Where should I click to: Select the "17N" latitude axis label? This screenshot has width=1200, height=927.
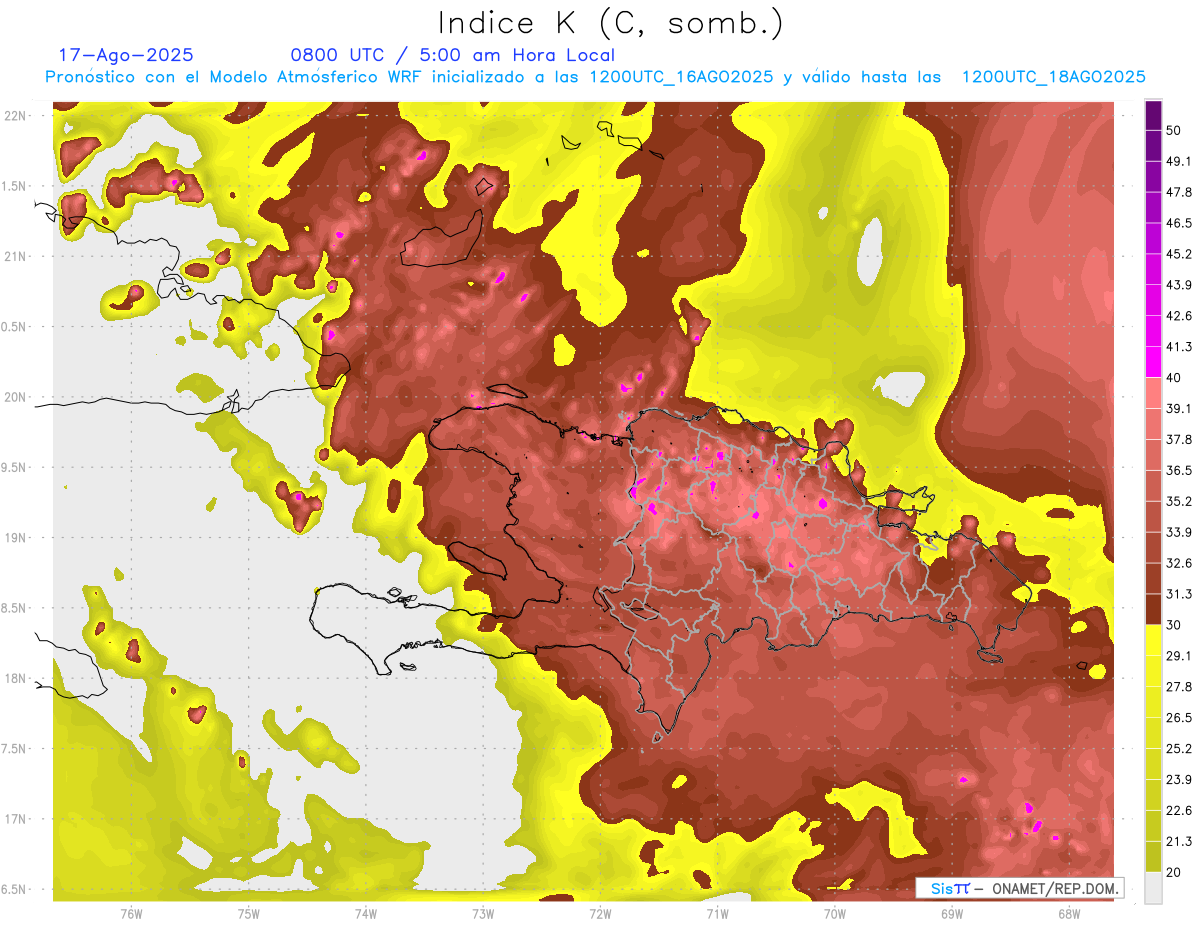16,819
